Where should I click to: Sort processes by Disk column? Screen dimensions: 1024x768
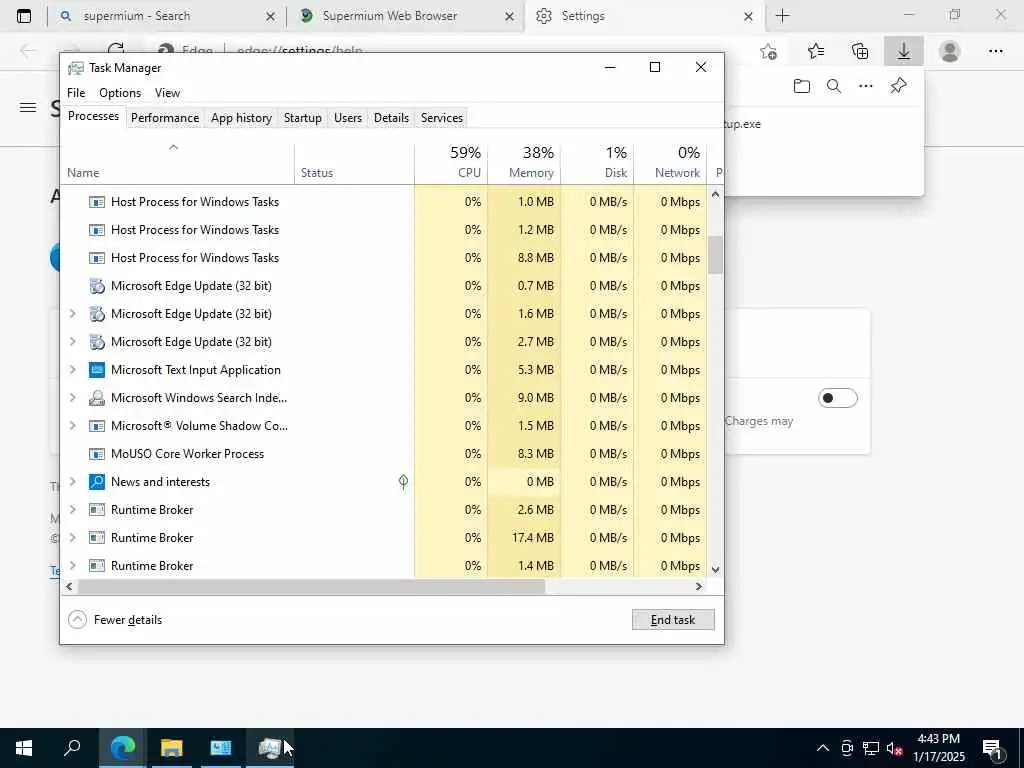pos(598,162)
